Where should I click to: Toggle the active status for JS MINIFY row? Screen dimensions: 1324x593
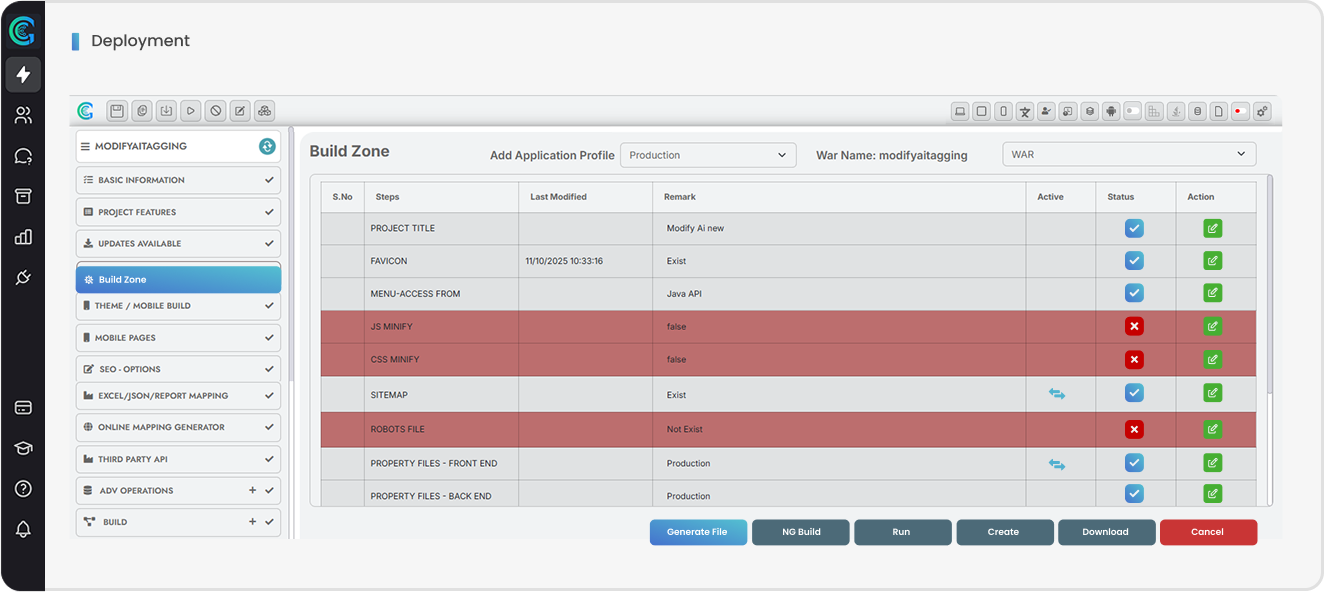pyautogui.click(x=1134, y=326)
